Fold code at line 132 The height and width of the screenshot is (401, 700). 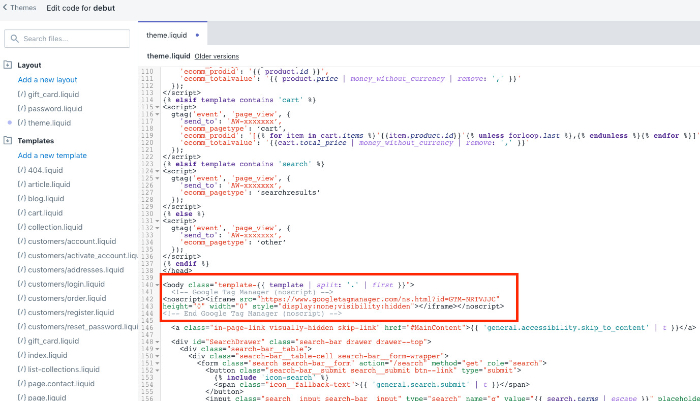(x=157, y=228)
